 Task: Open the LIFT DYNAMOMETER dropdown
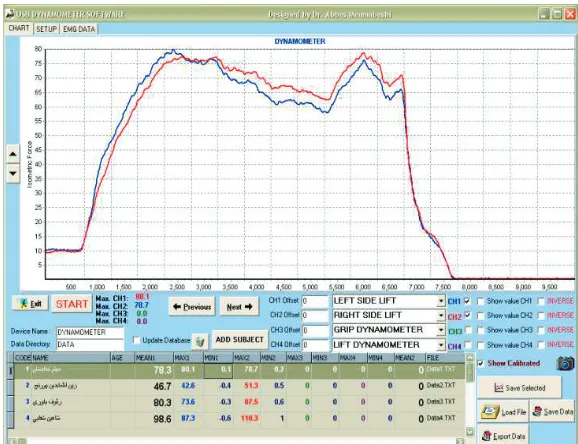pos(441,345)
